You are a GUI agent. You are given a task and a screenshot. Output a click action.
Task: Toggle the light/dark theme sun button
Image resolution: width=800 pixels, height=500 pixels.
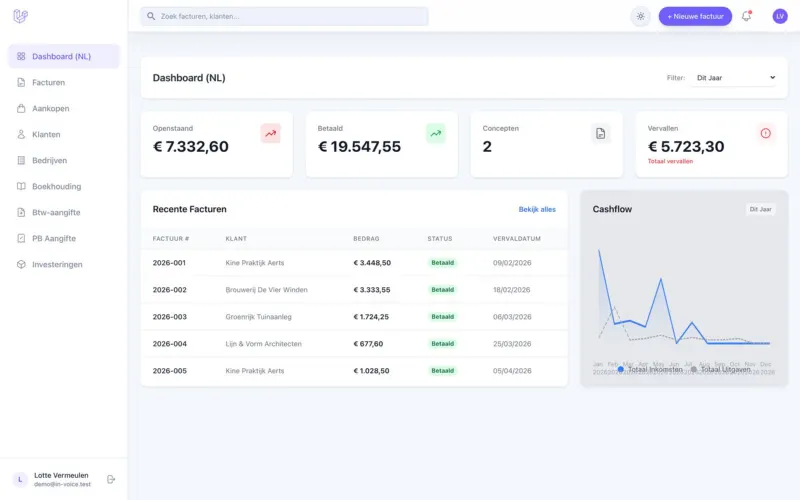(x=640, y=16)
